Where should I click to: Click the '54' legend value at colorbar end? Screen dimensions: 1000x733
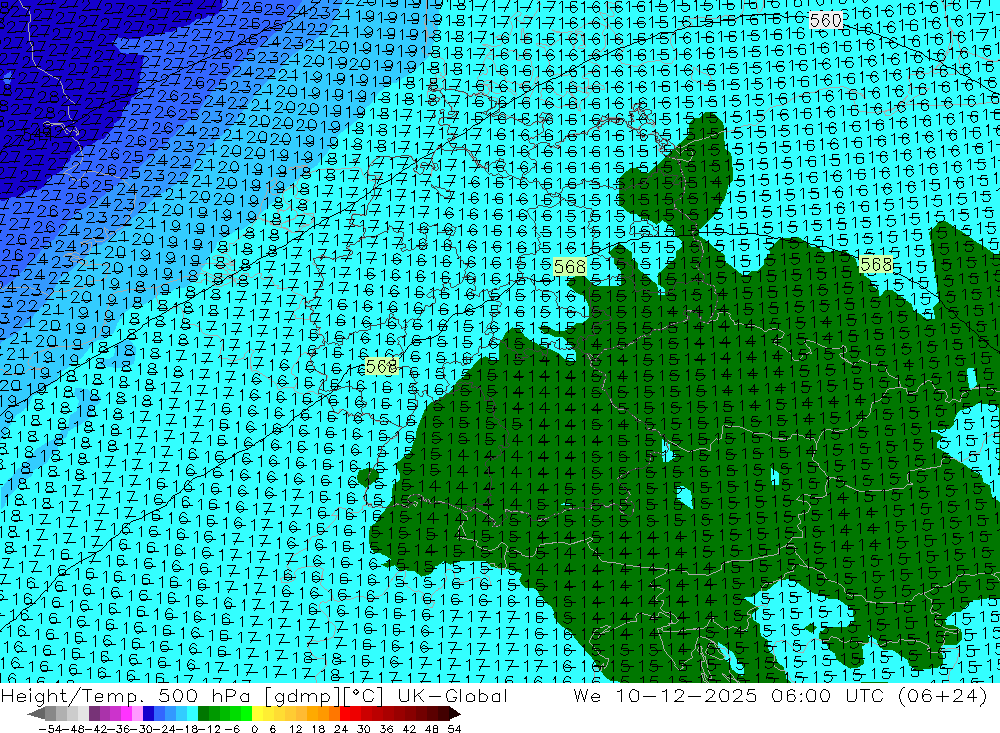(x=454, y=729)
